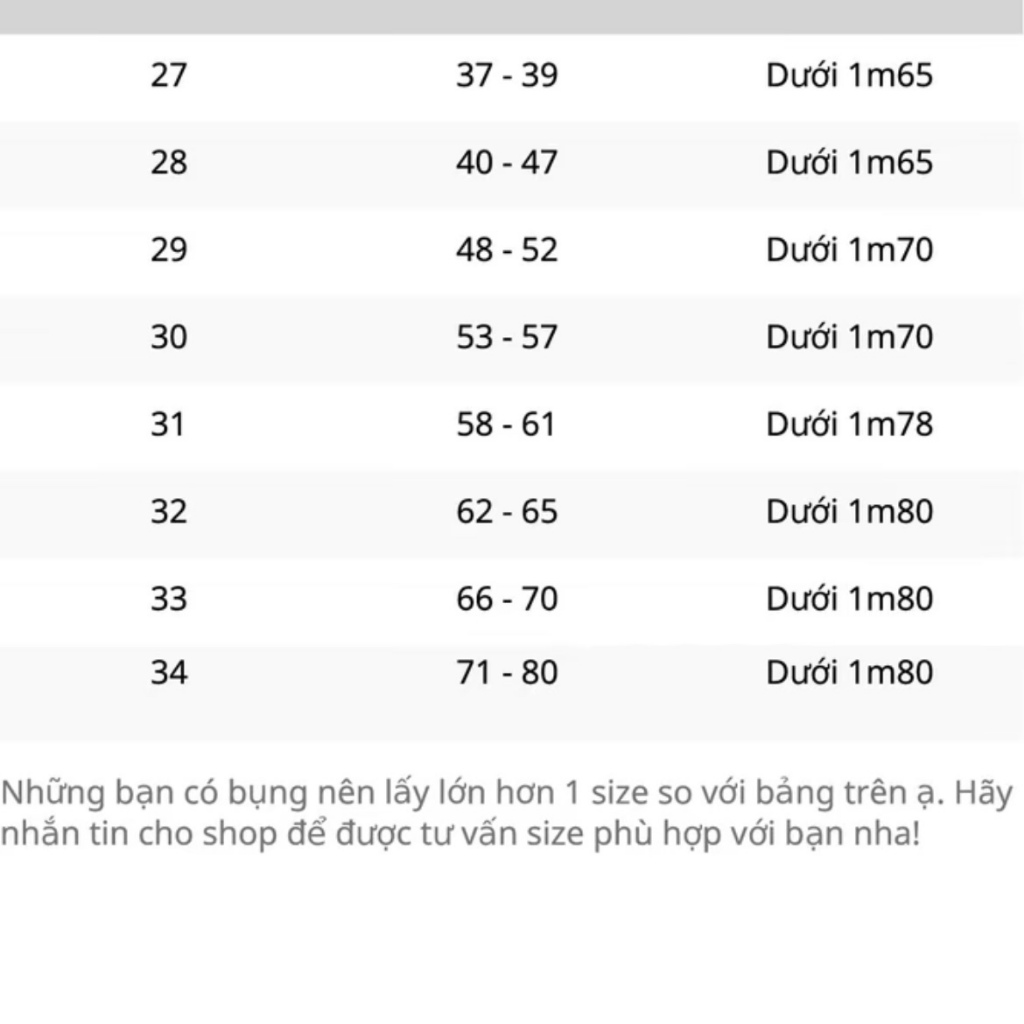Click the 48 - 52 weight range

pyautogui.click(x=506, y=249)
